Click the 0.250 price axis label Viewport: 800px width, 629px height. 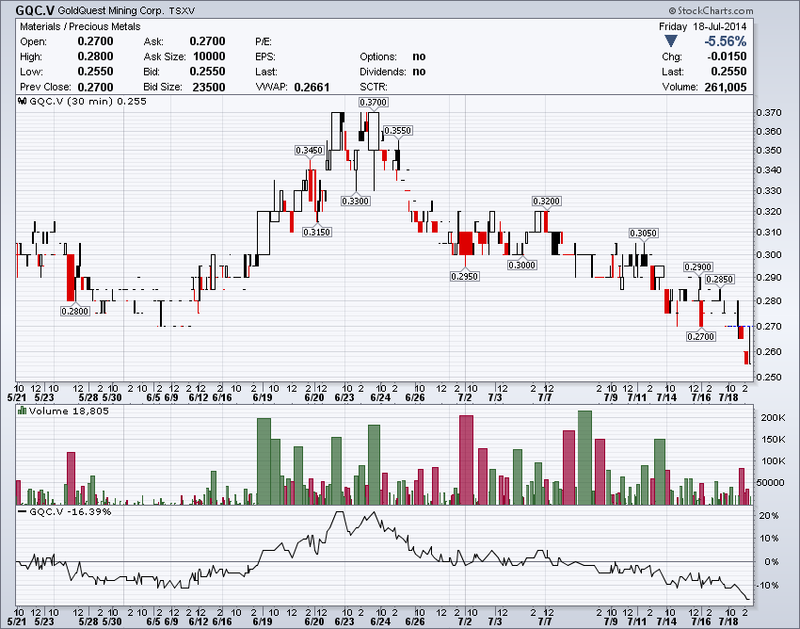pyautogui.click(x=768, y=377)
